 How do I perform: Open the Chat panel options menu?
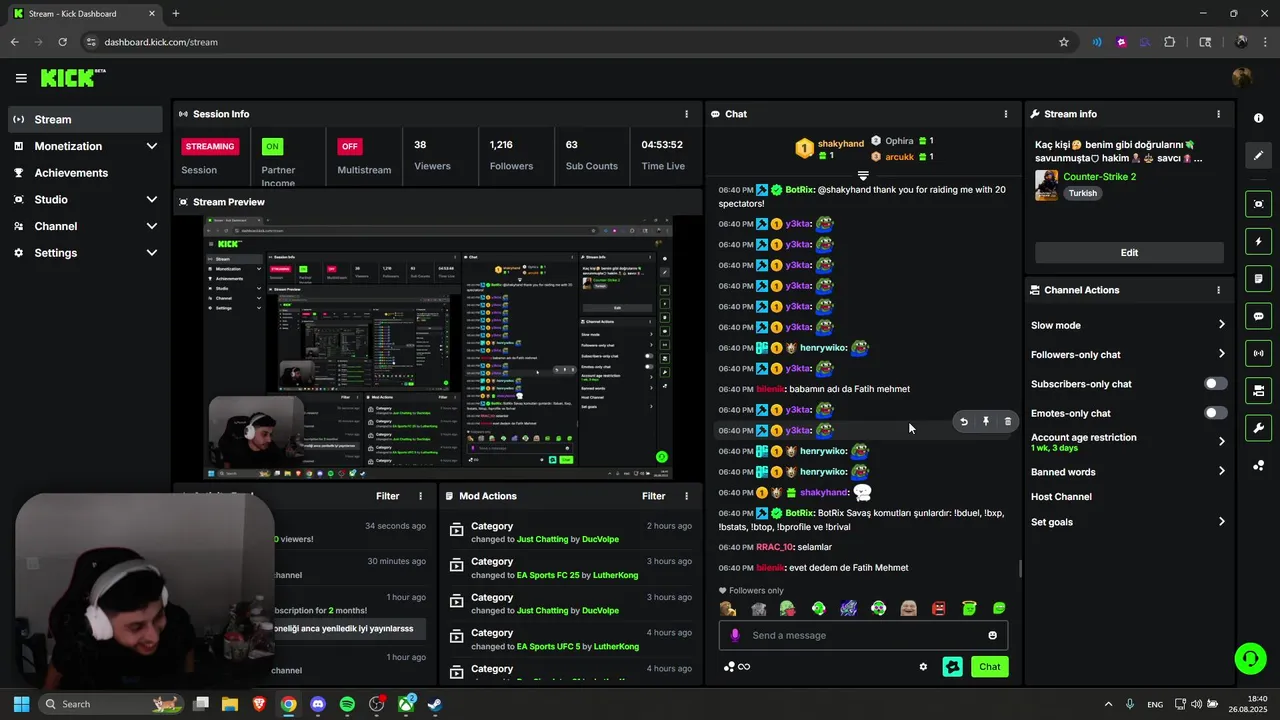point(1006,114)
